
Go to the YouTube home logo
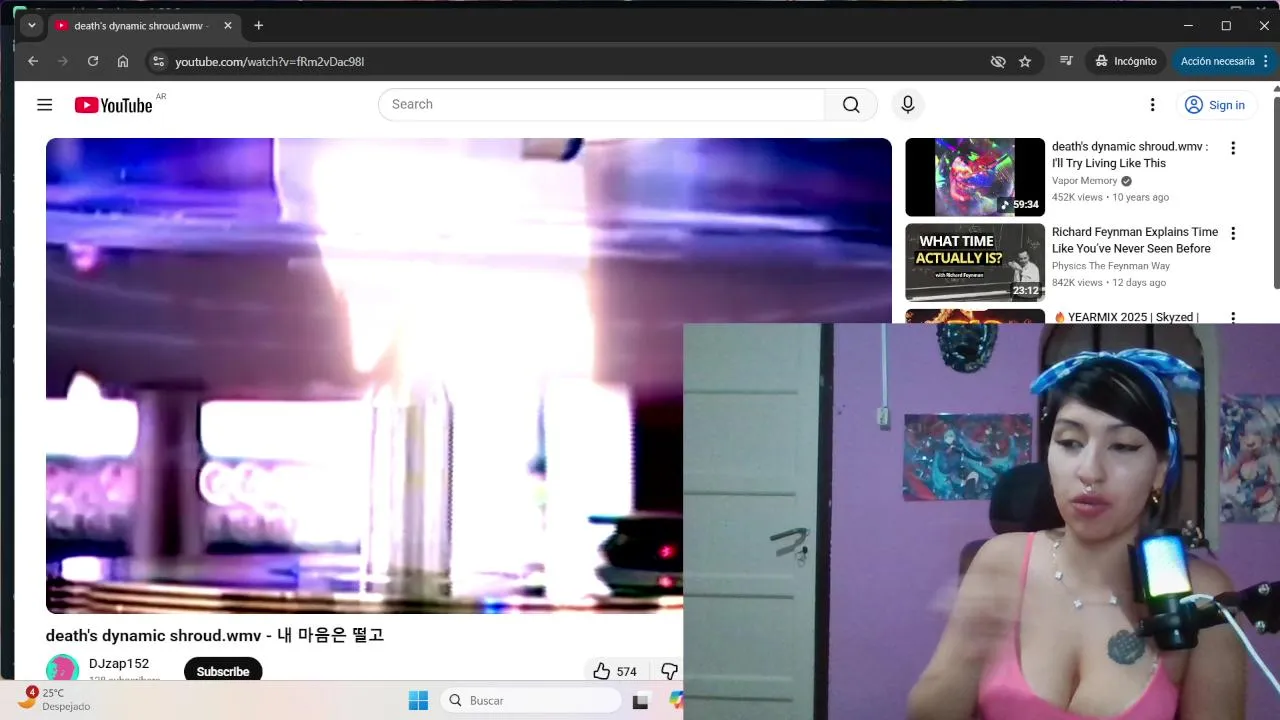pos(114,105)
